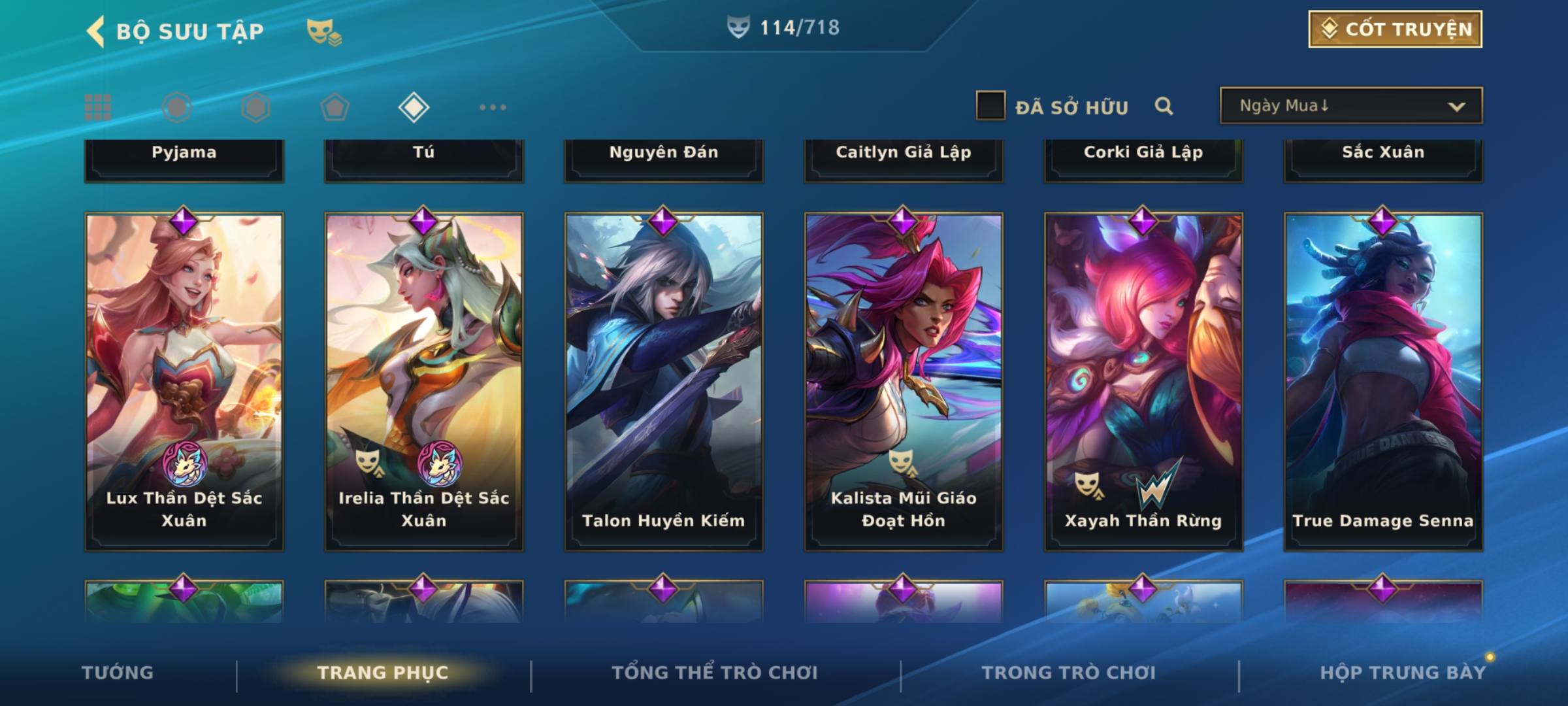Screen dimensions: 1568x706
Task: Click the Cốt Truyện button
Action: click(x=1395, y=29)
